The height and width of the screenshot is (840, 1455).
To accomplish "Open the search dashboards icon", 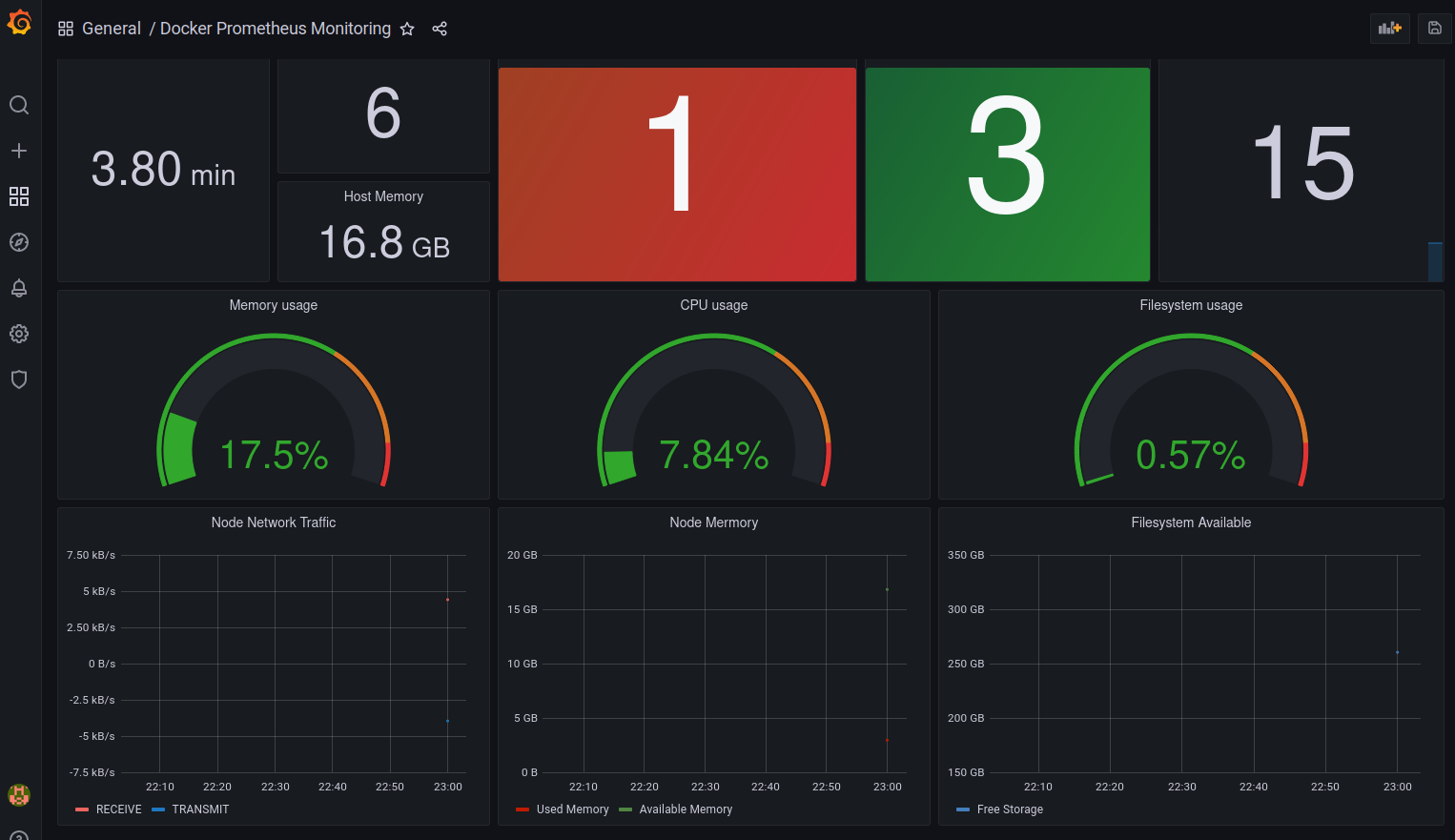I will pos(19,105).
